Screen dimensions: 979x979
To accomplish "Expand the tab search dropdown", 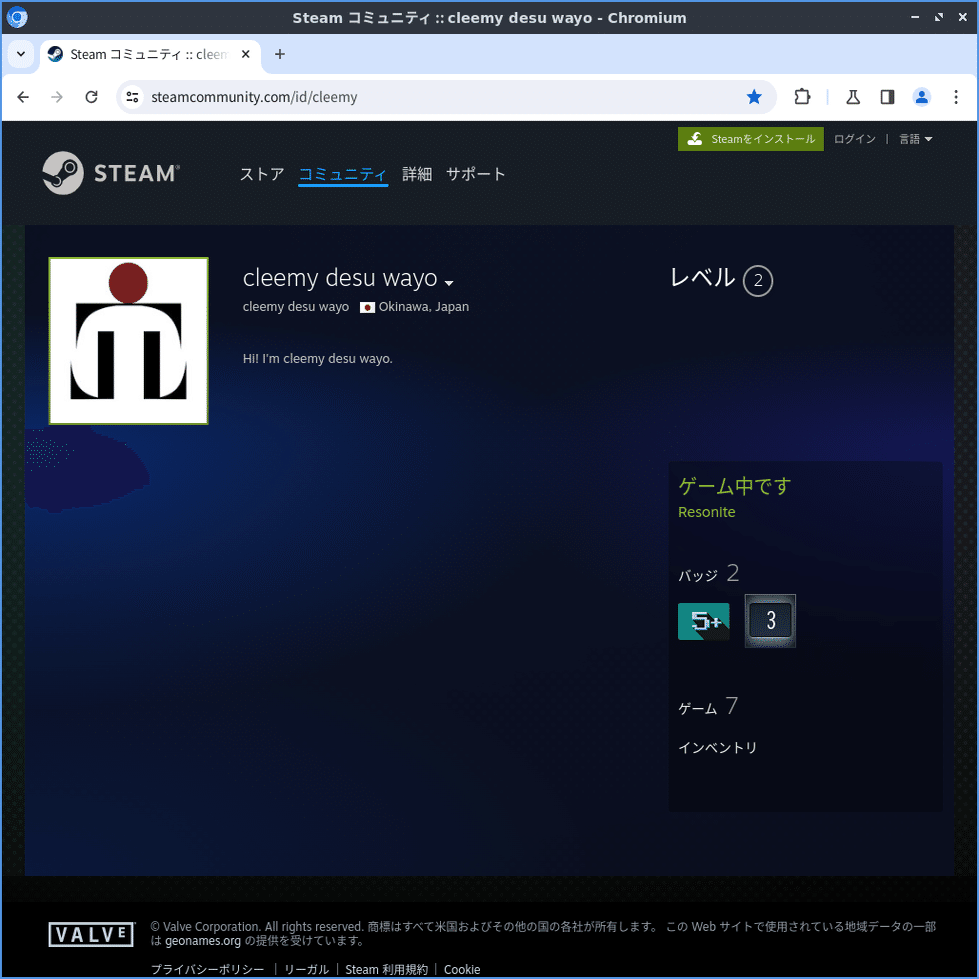I will pyautogui.click(x=21, y=54).
